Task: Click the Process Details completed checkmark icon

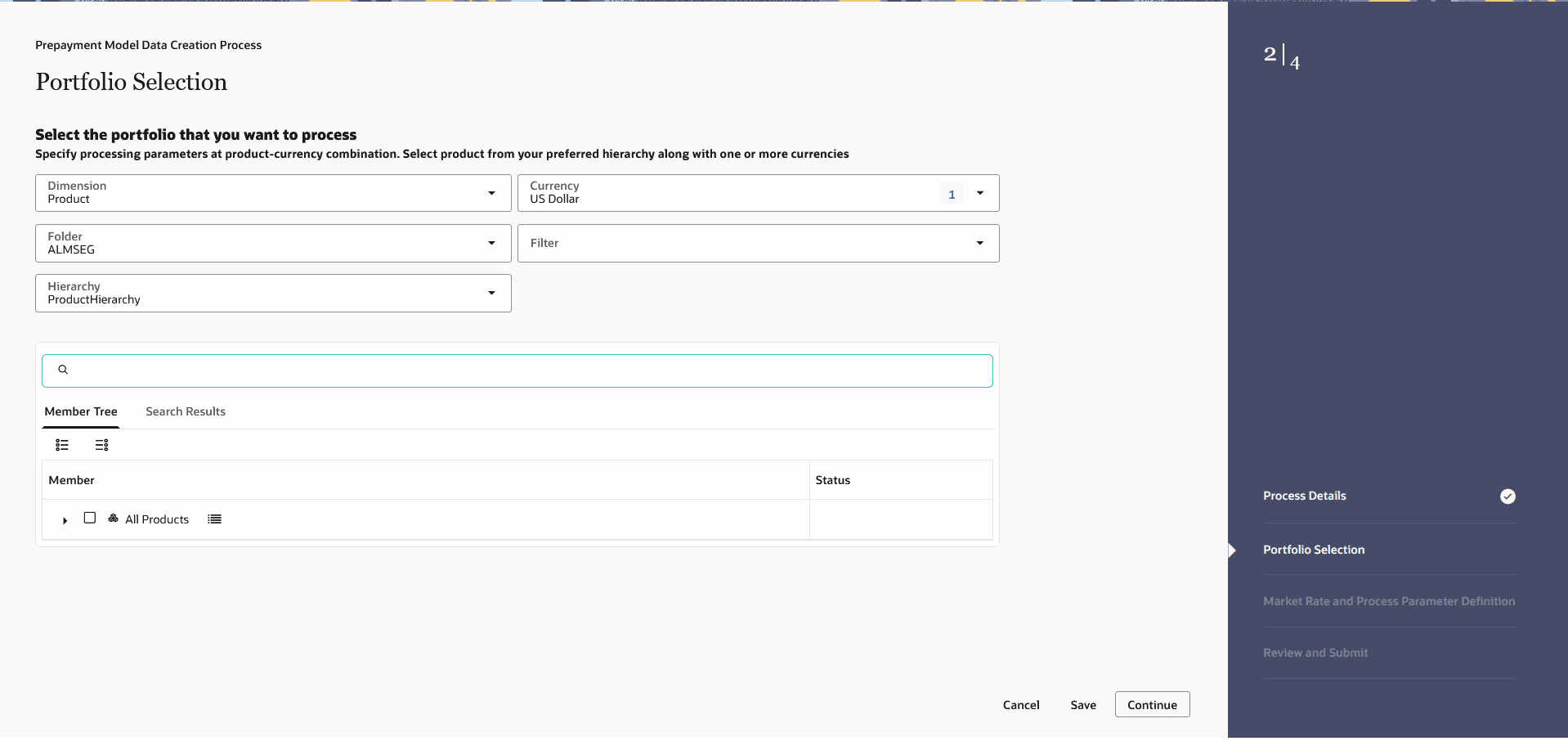Action: coord(1508,496)
